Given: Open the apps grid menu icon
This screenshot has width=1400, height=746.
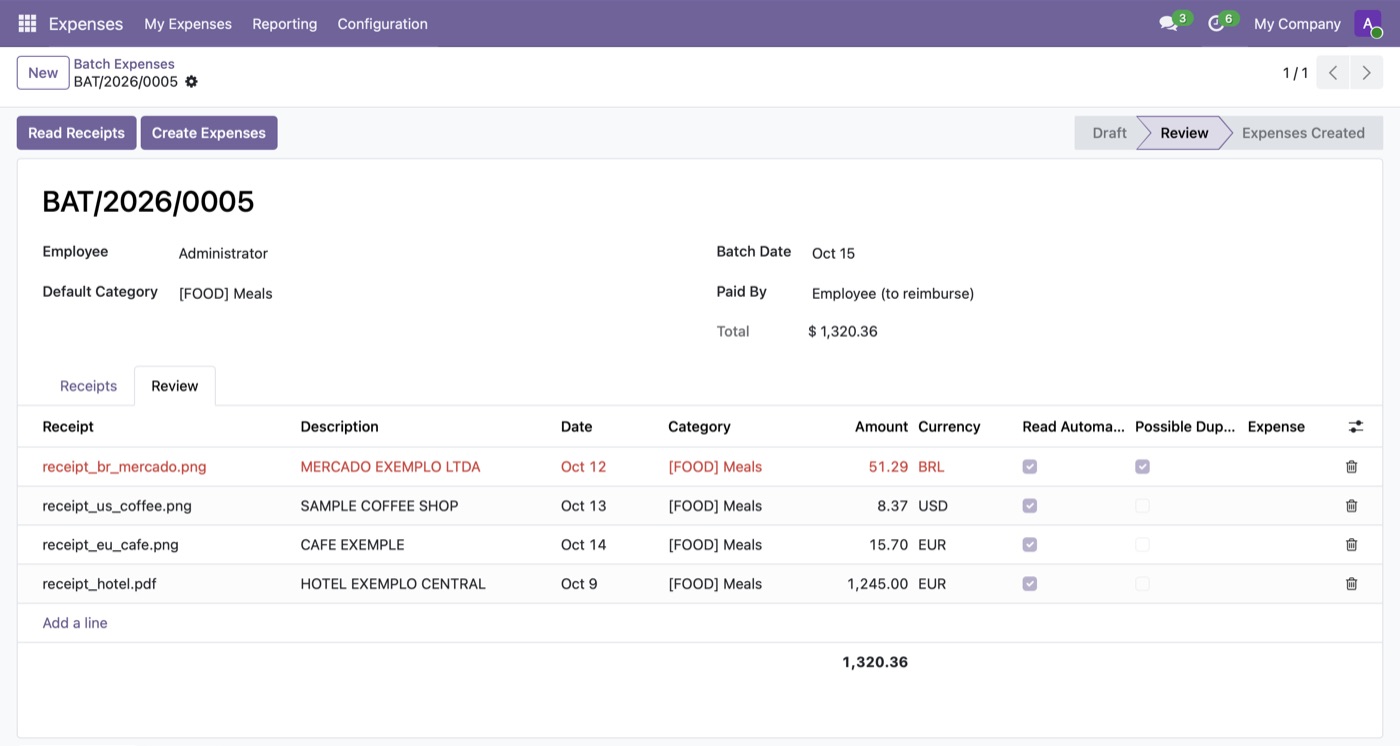Looking at the screenshot, I should 27,23.
